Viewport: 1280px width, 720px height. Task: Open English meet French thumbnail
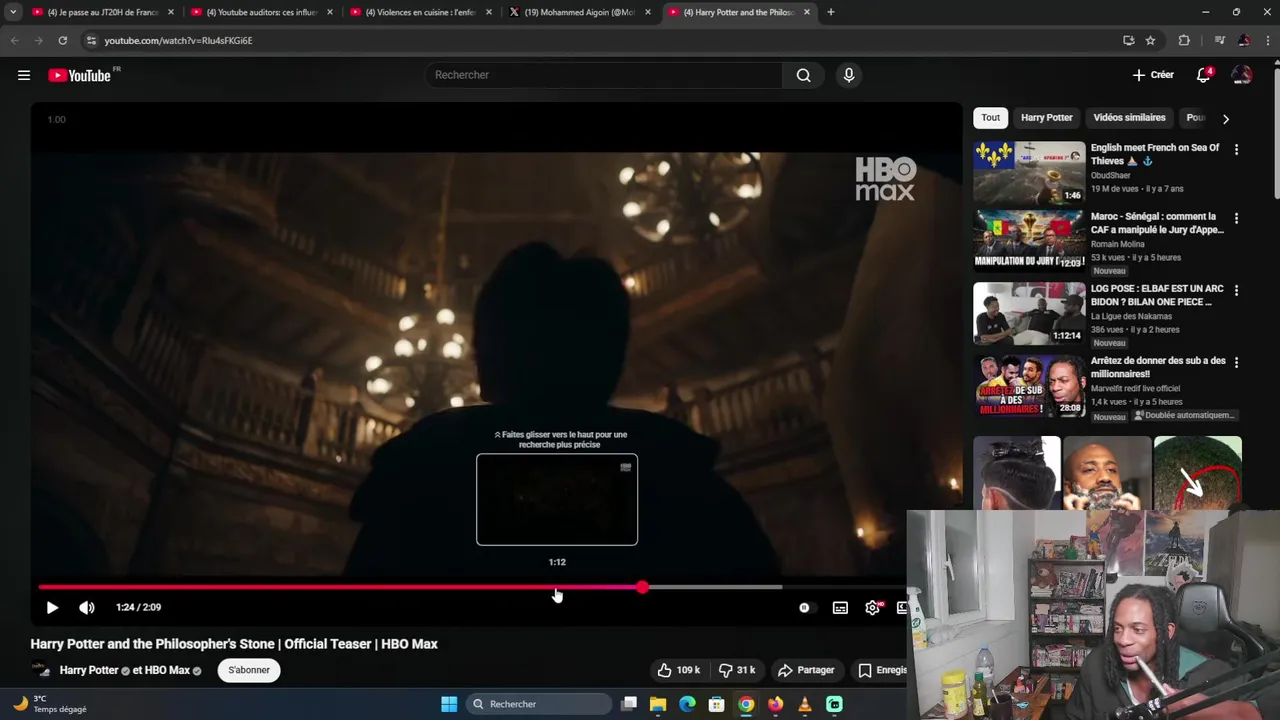point(1029,172)
